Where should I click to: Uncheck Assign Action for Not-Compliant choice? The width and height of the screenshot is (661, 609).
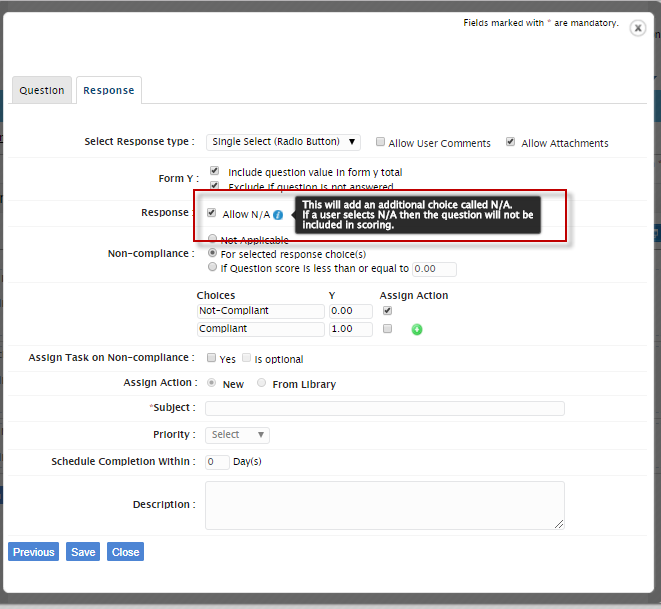pyautogui.click(x=387, y=311)
